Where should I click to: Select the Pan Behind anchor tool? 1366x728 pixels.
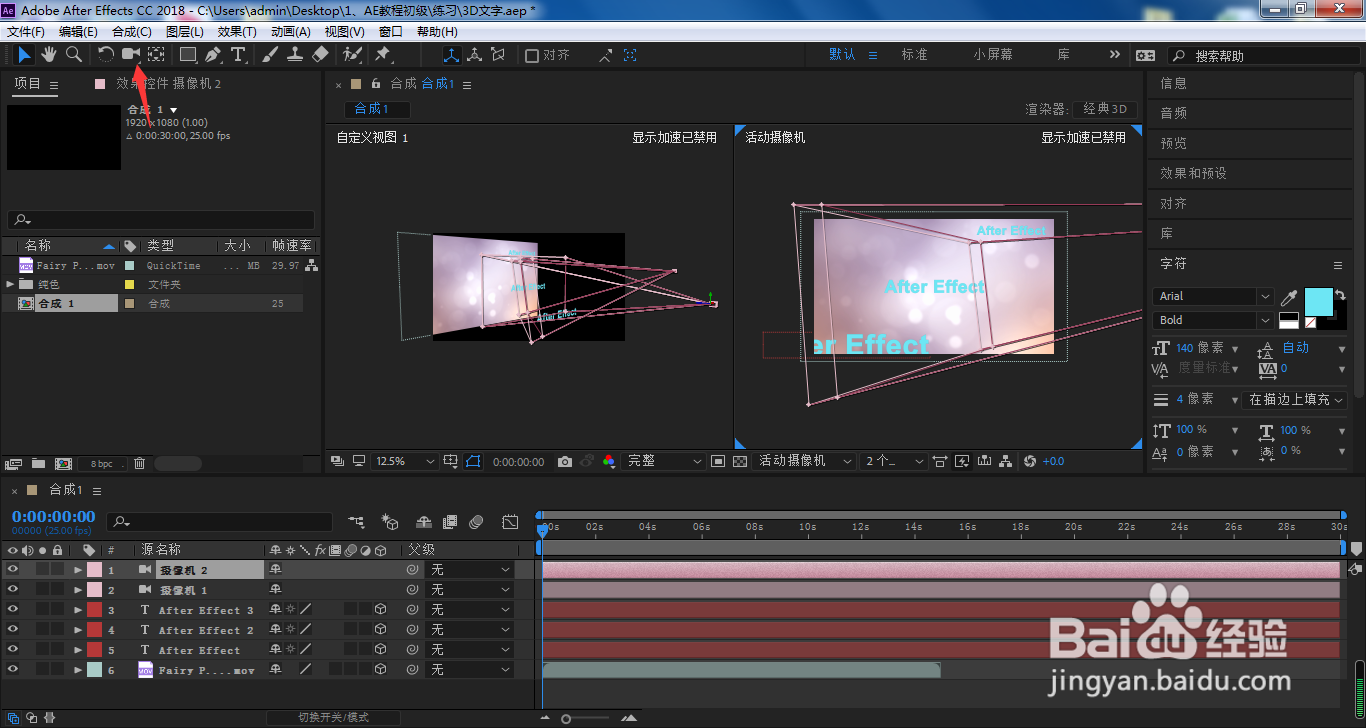click(157, 55)
